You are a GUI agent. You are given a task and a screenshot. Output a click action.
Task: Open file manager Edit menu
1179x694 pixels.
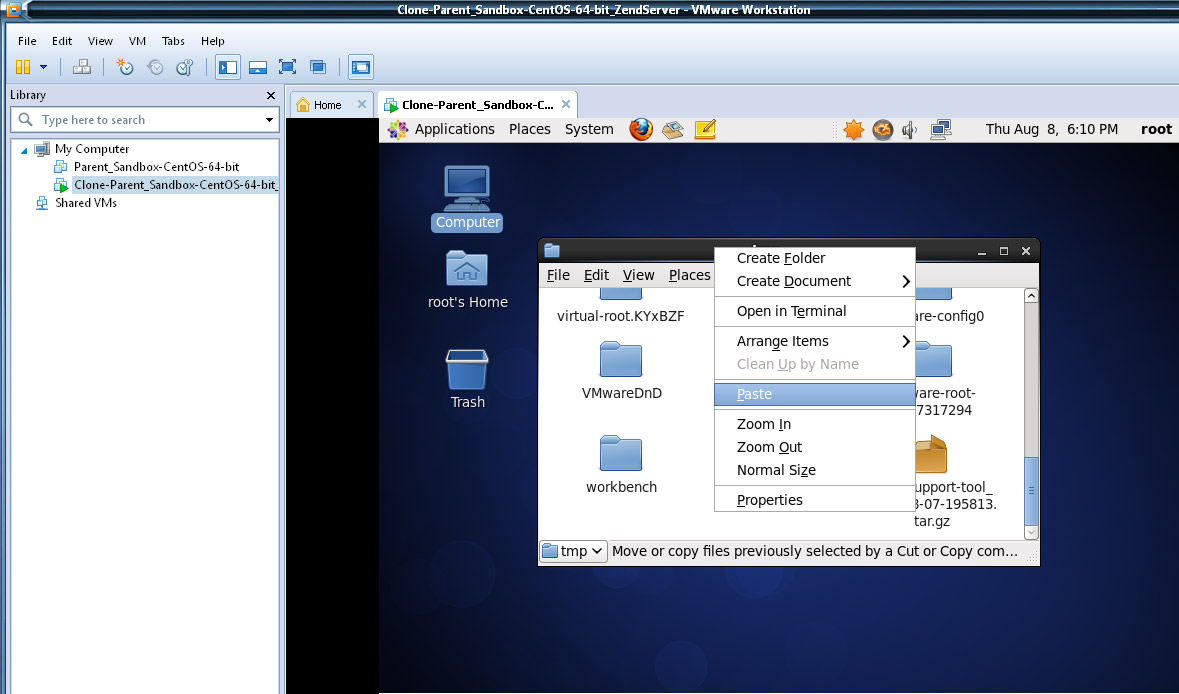coord(596,275)
